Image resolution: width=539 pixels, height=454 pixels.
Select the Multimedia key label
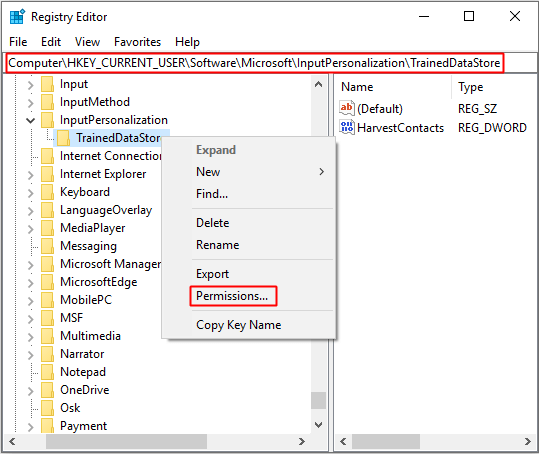(90, 336)
